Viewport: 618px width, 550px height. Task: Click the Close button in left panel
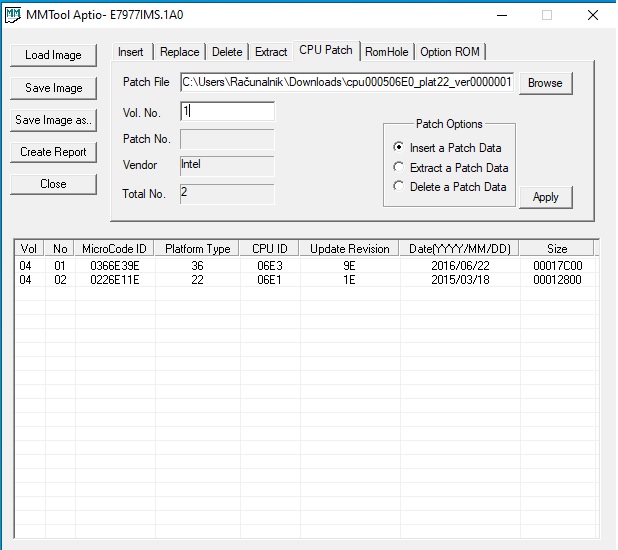53,184
